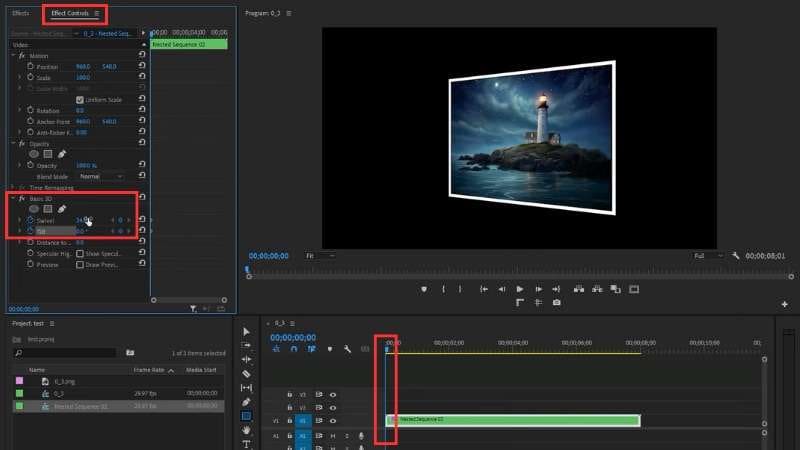Open the Effect Controls tab
Screen dimensions: 800x450
tap(70, 13)
